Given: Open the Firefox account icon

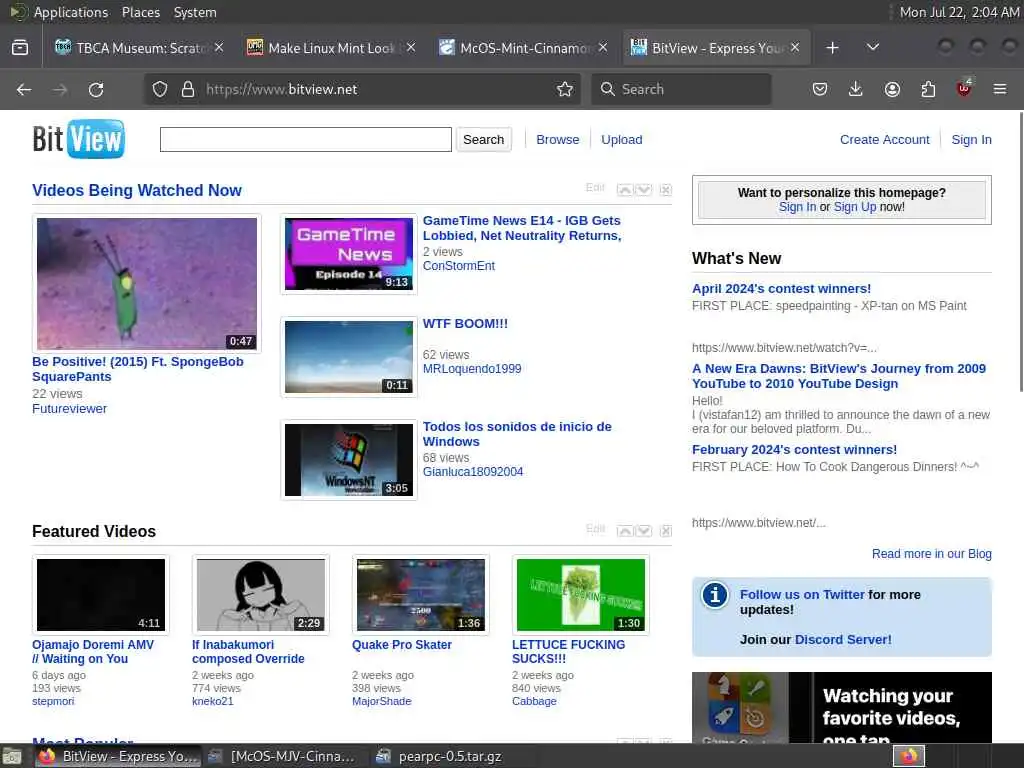Looking at the screenshot, I should 892,89.
